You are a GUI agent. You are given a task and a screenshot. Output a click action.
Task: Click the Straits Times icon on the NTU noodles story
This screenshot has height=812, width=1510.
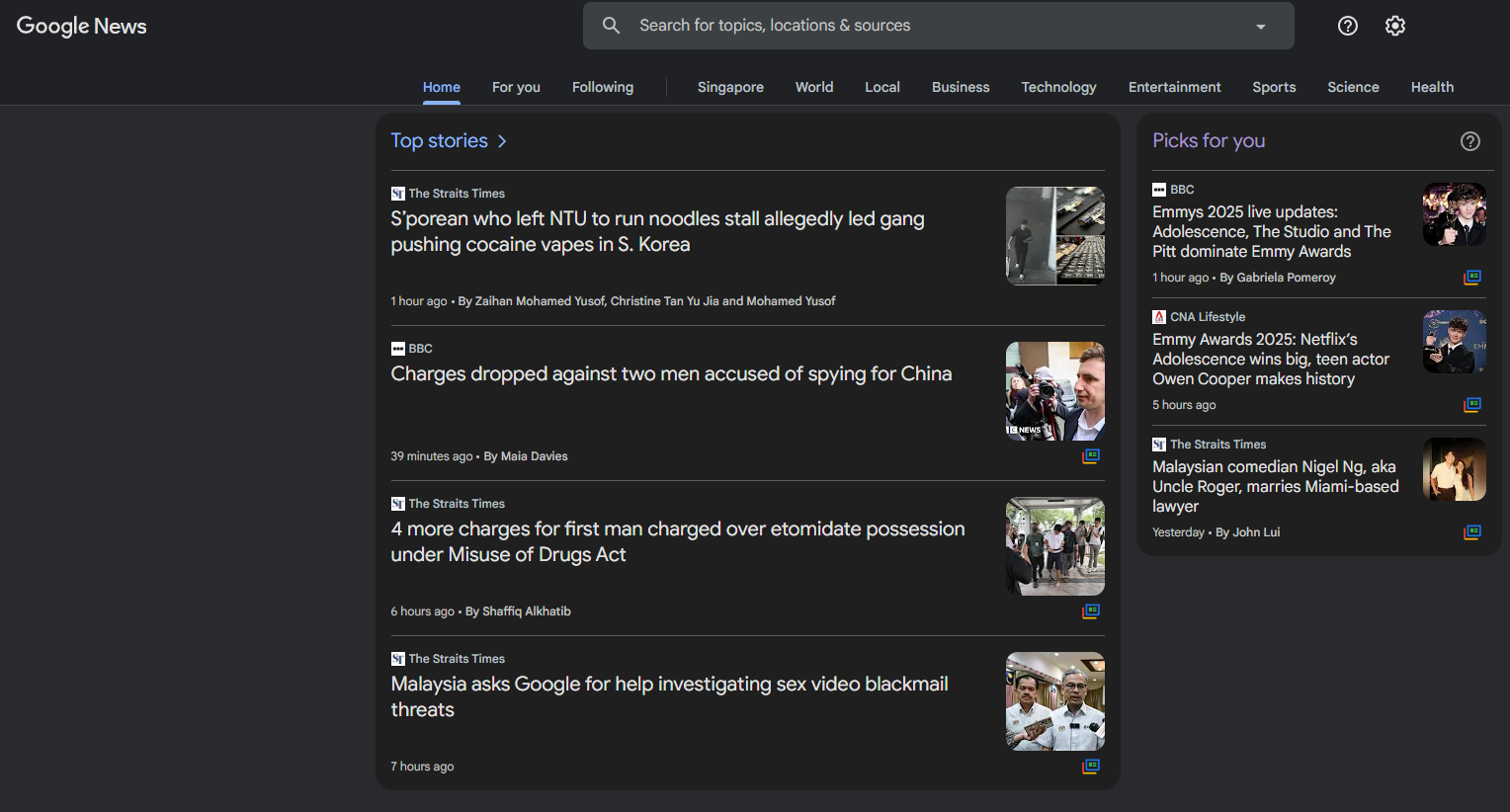397,193
